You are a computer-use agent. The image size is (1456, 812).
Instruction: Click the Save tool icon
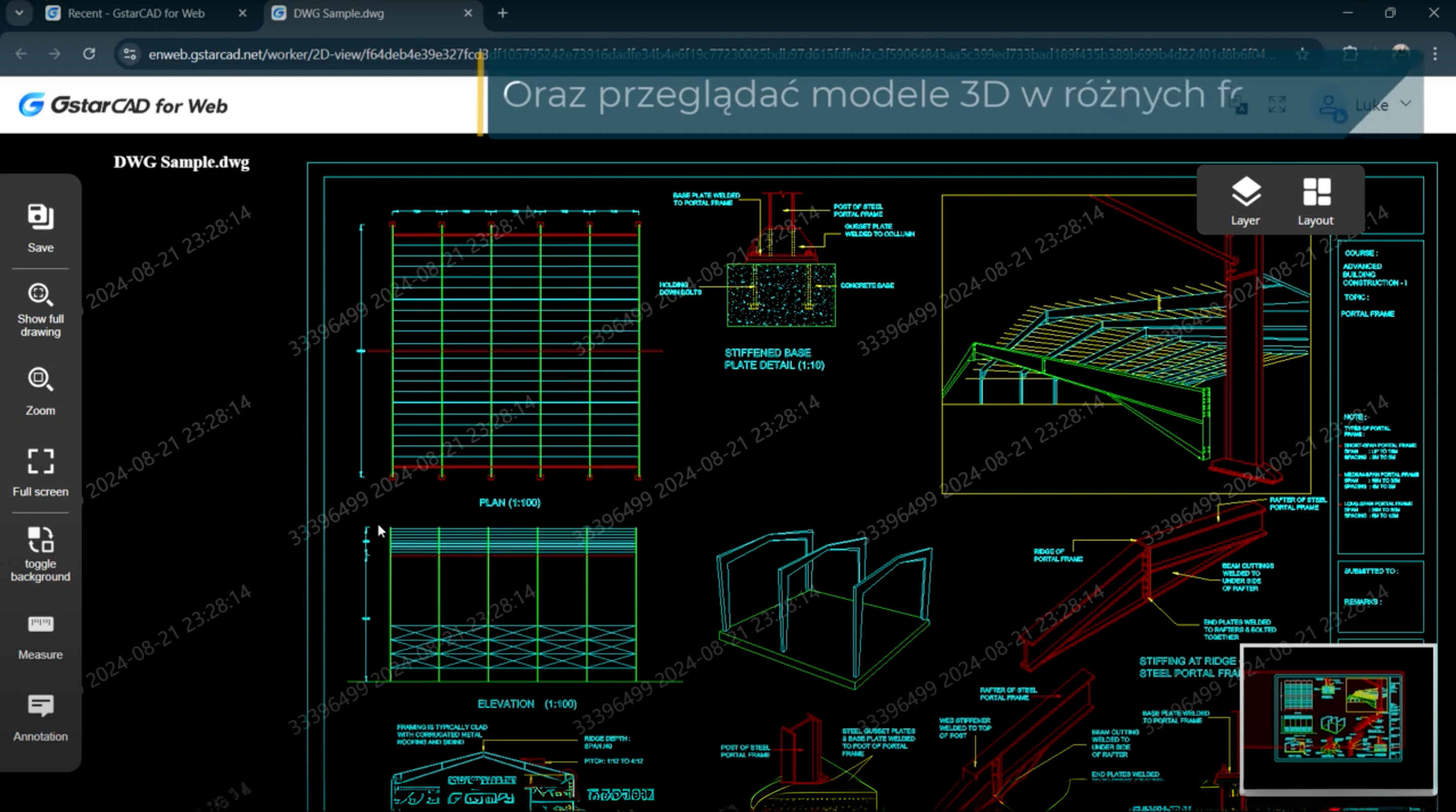click(40, 218)
